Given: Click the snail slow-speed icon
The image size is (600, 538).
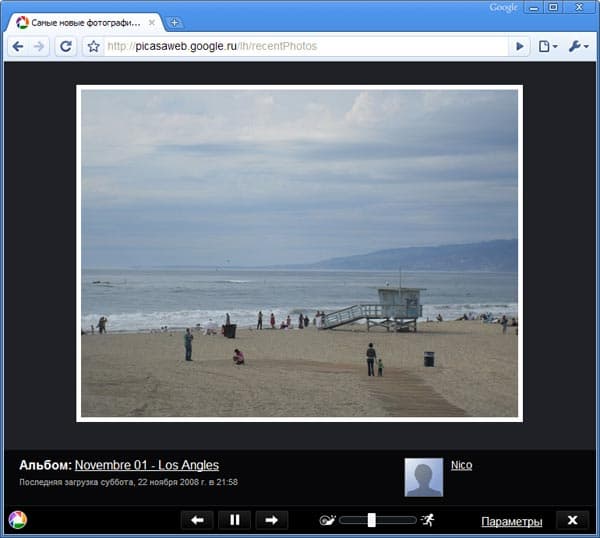Looking at the screenshot, I should pyautogui.click(x=327, y=520).
